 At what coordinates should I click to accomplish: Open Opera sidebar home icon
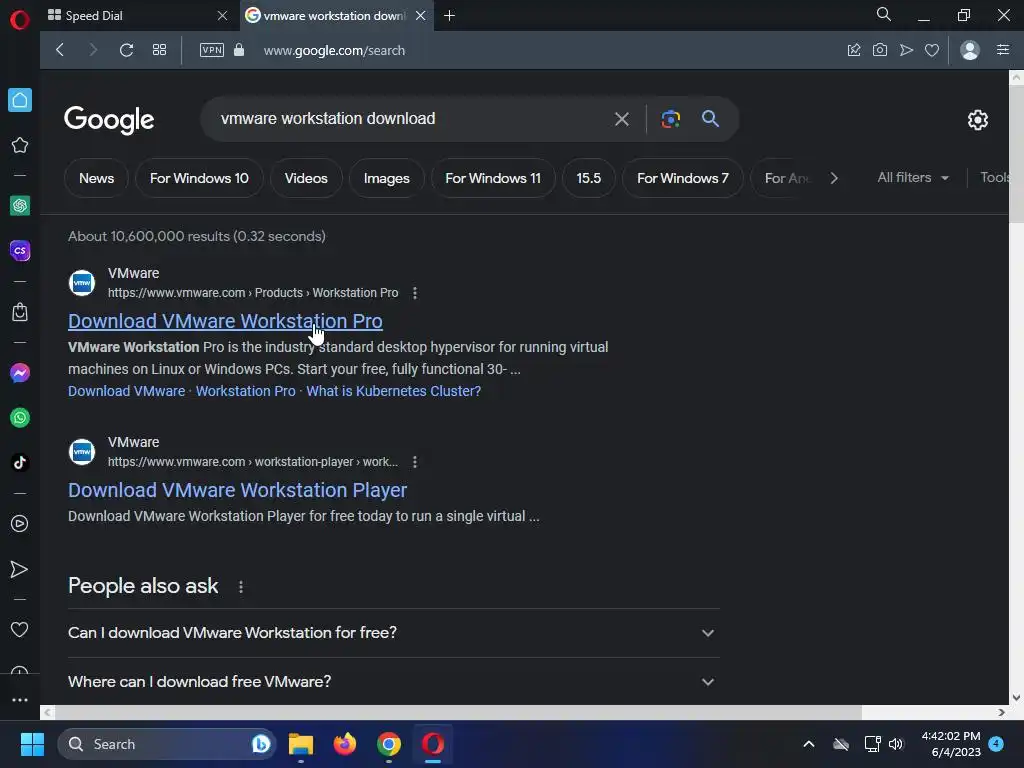[20, 100]
